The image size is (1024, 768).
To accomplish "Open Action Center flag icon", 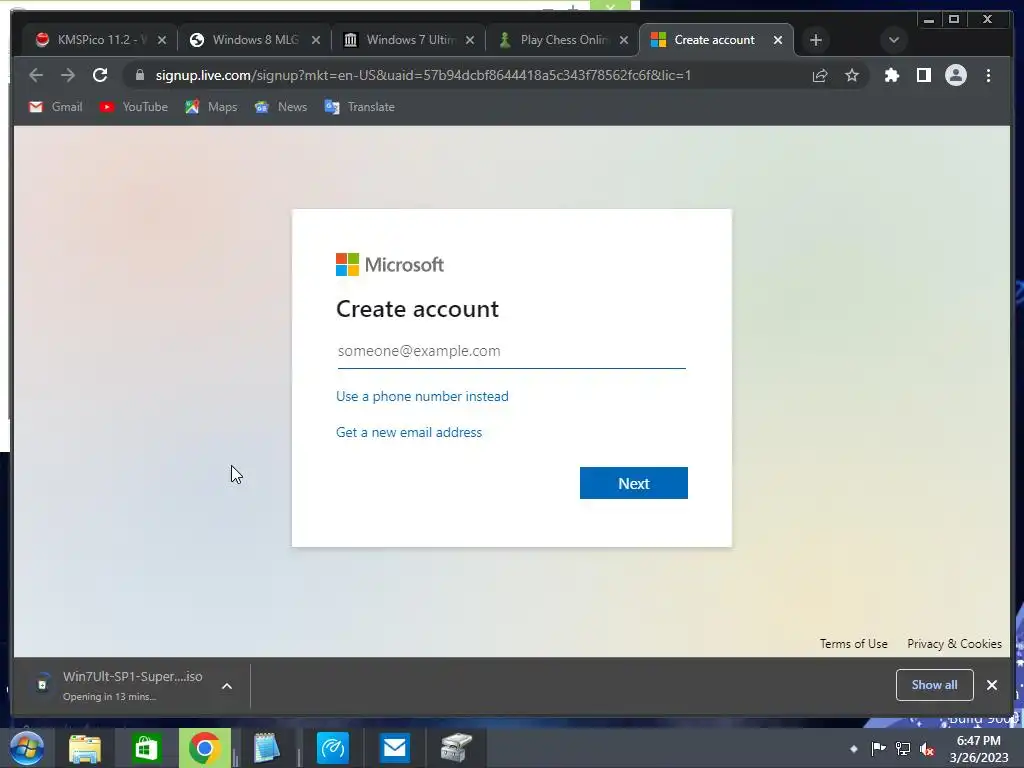I will pyautogui.click(x=878, y=748).
